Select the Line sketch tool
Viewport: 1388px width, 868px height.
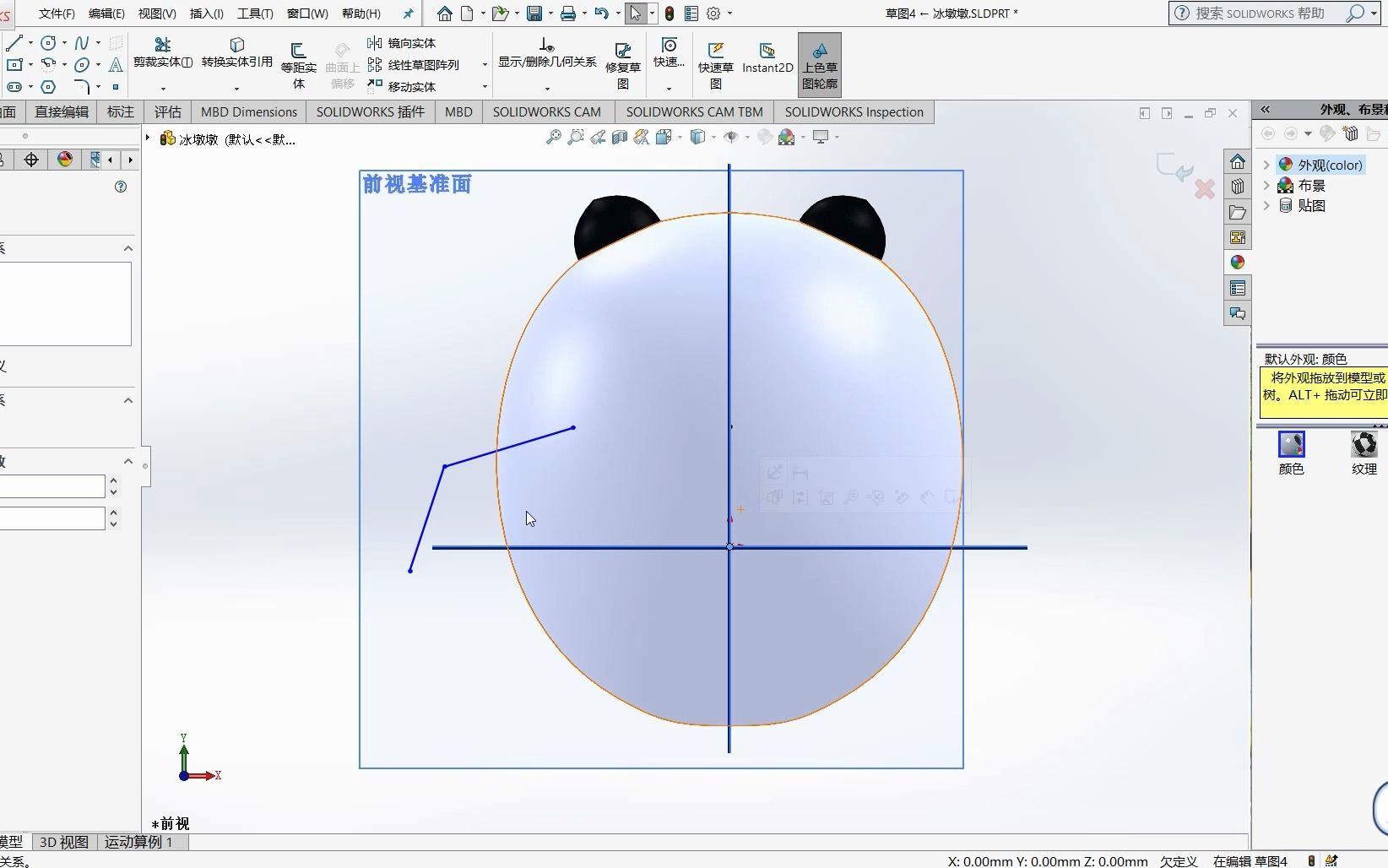(x=14, y=43)
